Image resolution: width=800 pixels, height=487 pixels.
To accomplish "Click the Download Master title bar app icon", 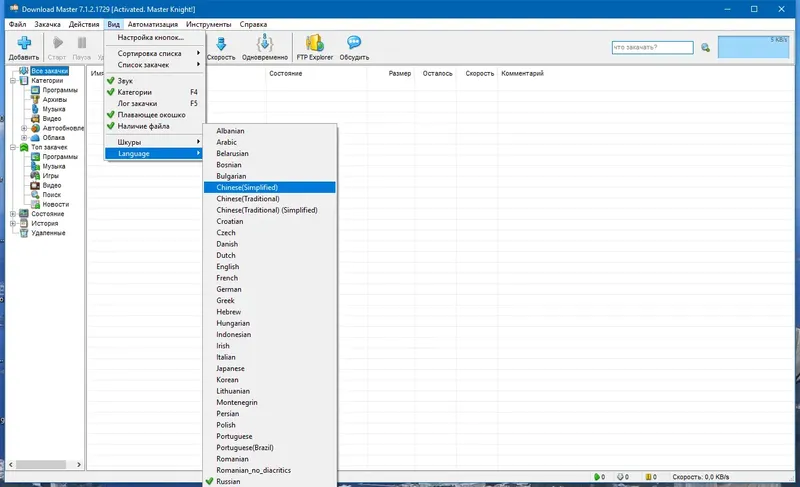I will coord(14,9).
